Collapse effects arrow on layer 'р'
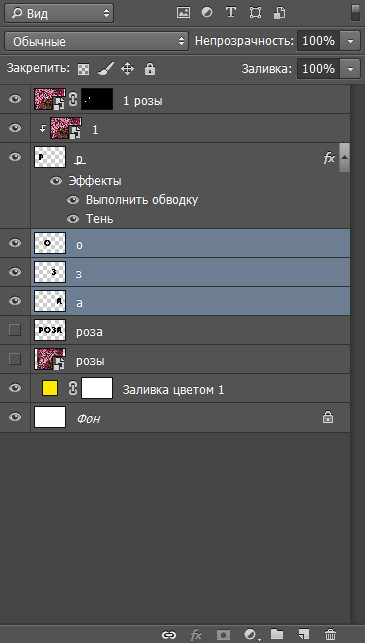Screen dimensions: 365x643 [344, 157]
